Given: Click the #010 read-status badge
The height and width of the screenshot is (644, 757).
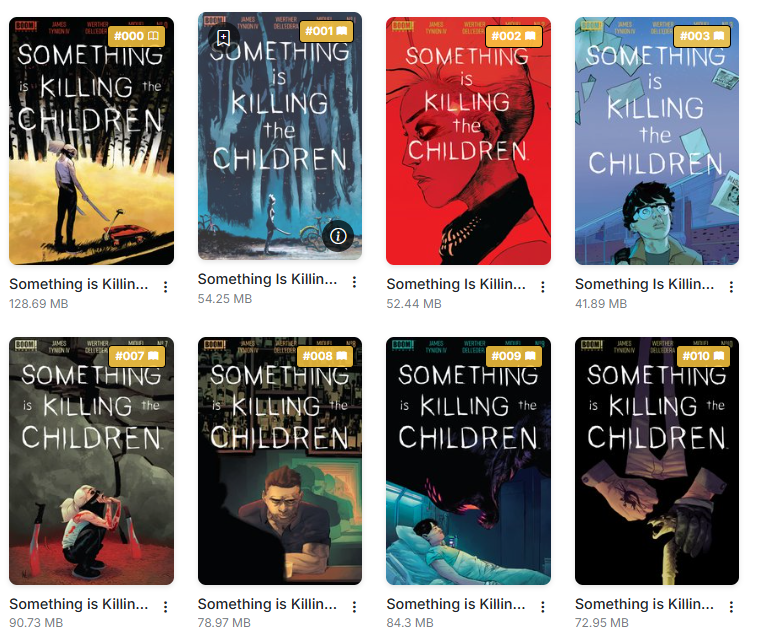Looking at the screenshot, I should (702, 356).
